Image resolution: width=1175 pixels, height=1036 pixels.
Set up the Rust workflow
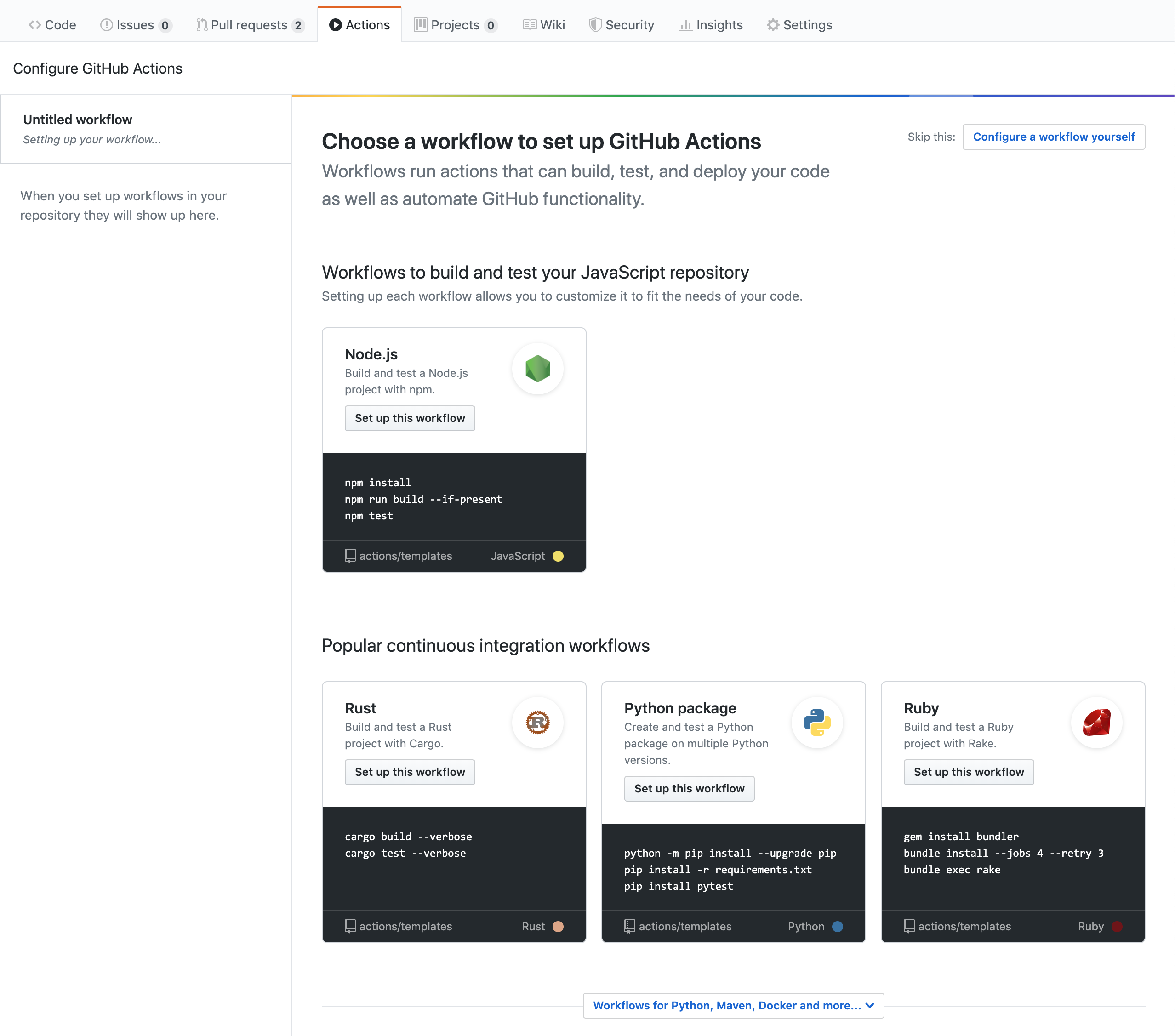point(409,772)
